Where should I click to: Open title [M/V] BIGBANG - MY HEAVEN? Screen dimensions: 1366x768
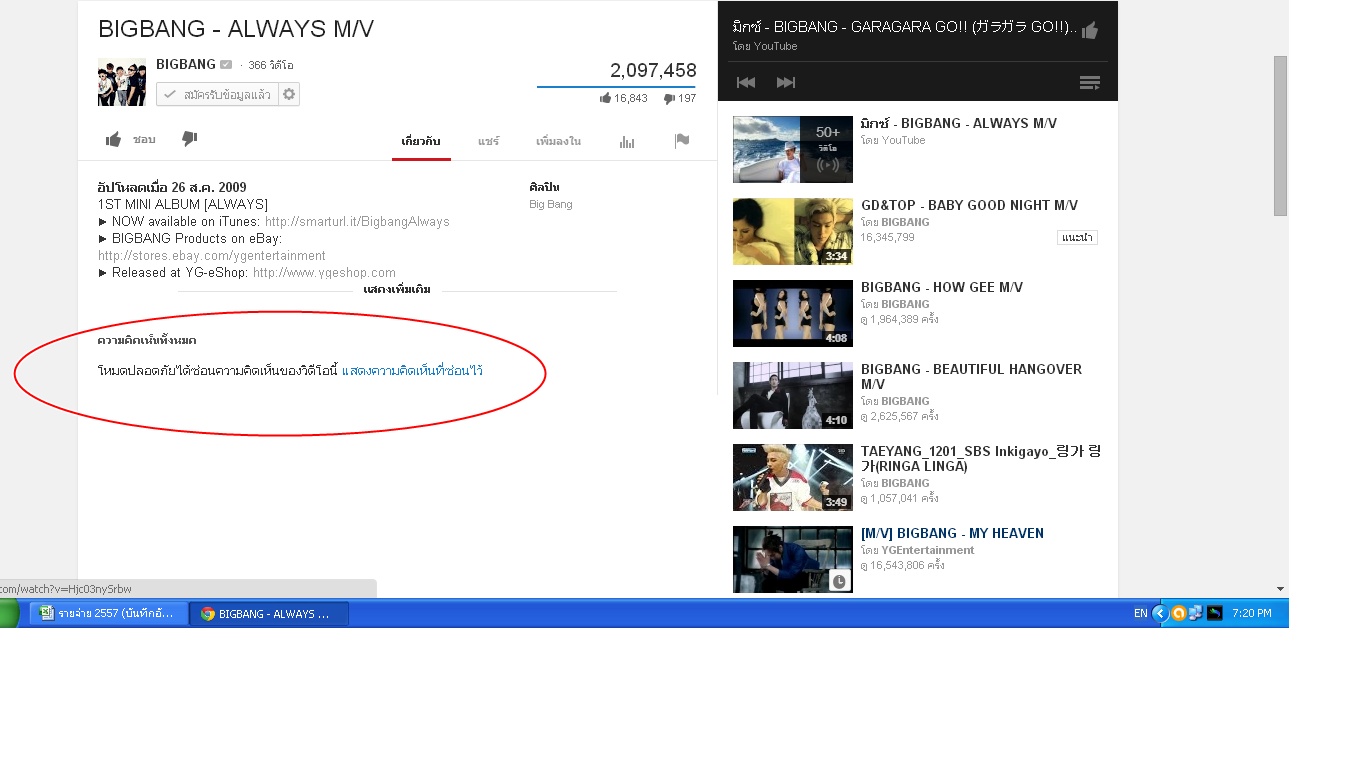click(x=950, y=533)
